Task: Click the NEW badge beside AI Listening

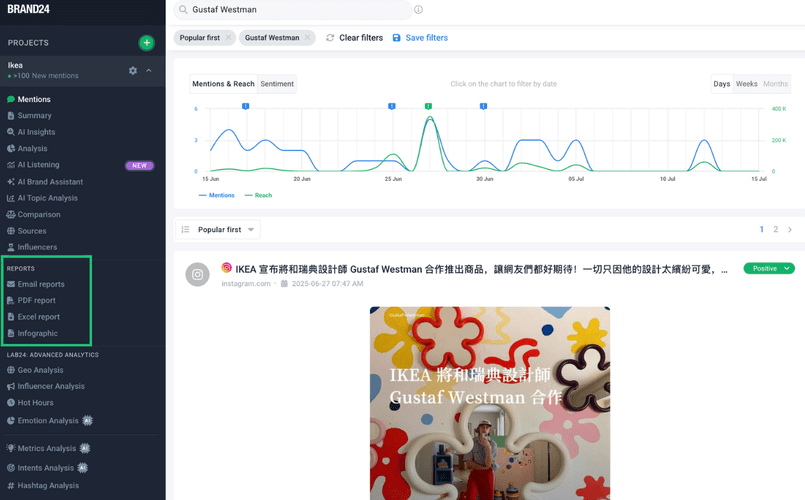Action: coord(139,165)
